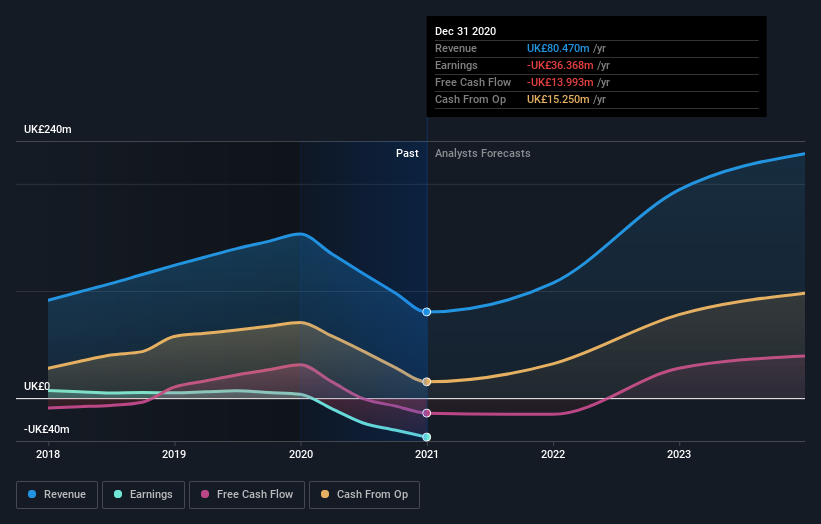
Task: Select the Earnings data point at 2021
Action: click(x=427, y=437)
